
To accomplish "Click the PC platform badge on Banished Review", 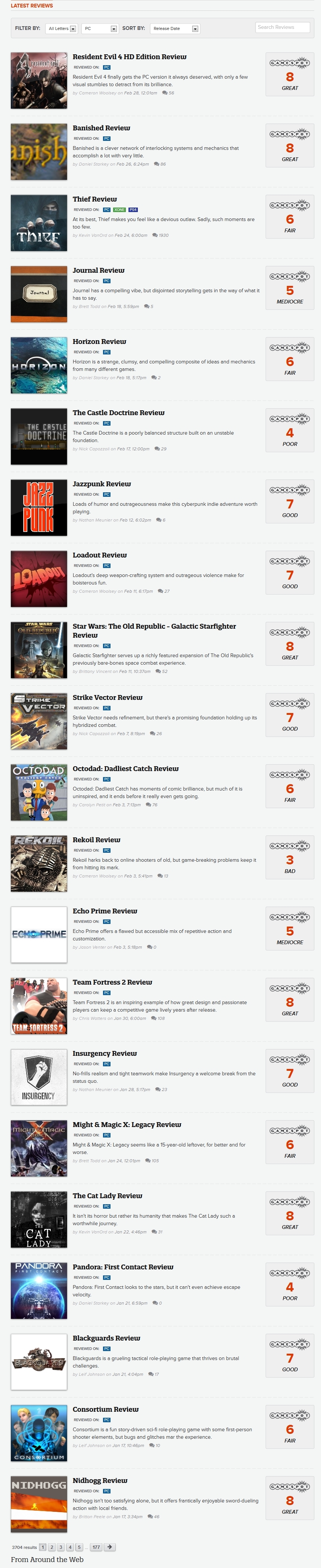I will 107,139.
